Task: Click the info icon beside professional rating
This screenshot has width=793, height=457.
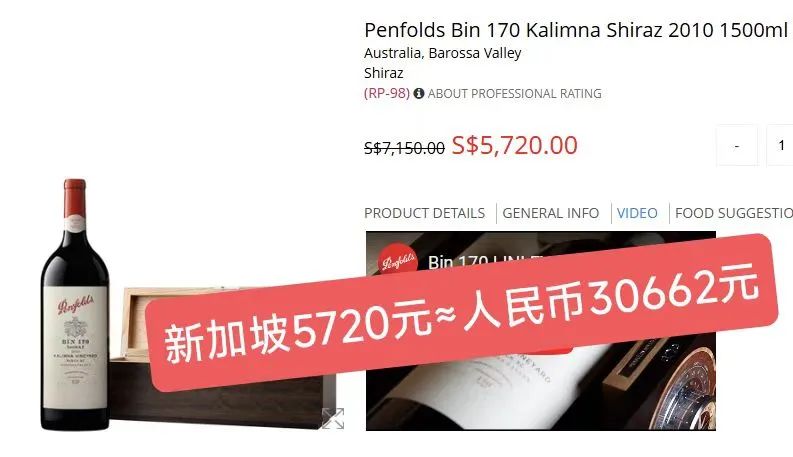Action: [x=419, y=94]
